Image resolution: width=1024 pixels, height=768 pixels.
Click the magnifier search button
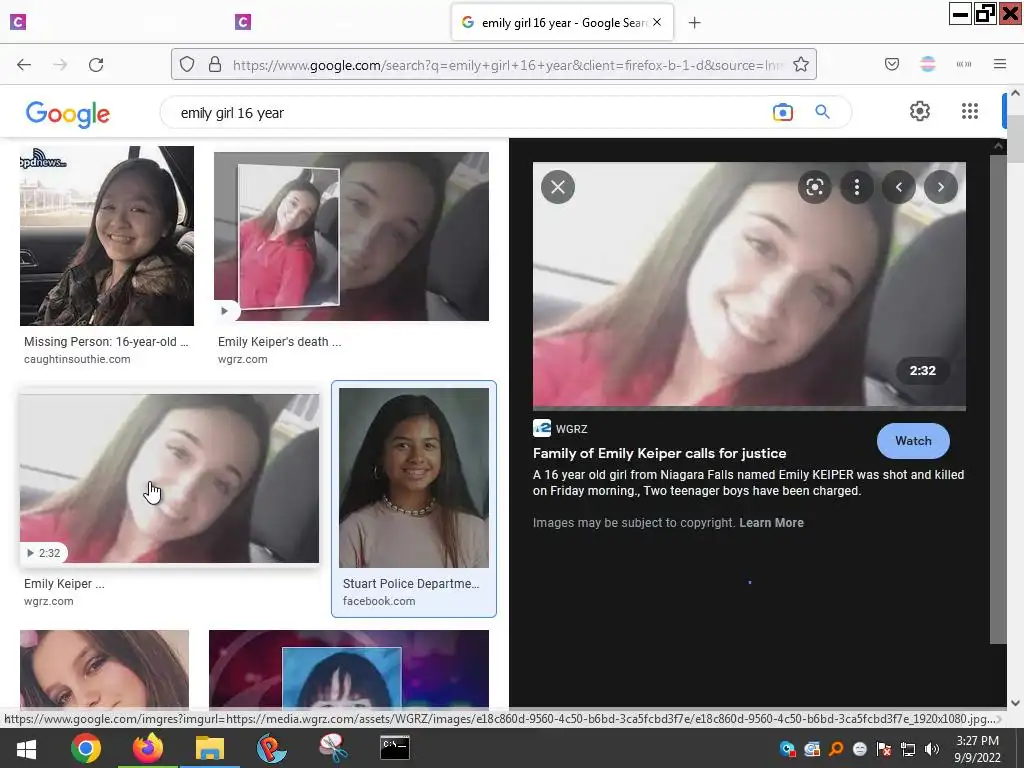tap(822, 112)
